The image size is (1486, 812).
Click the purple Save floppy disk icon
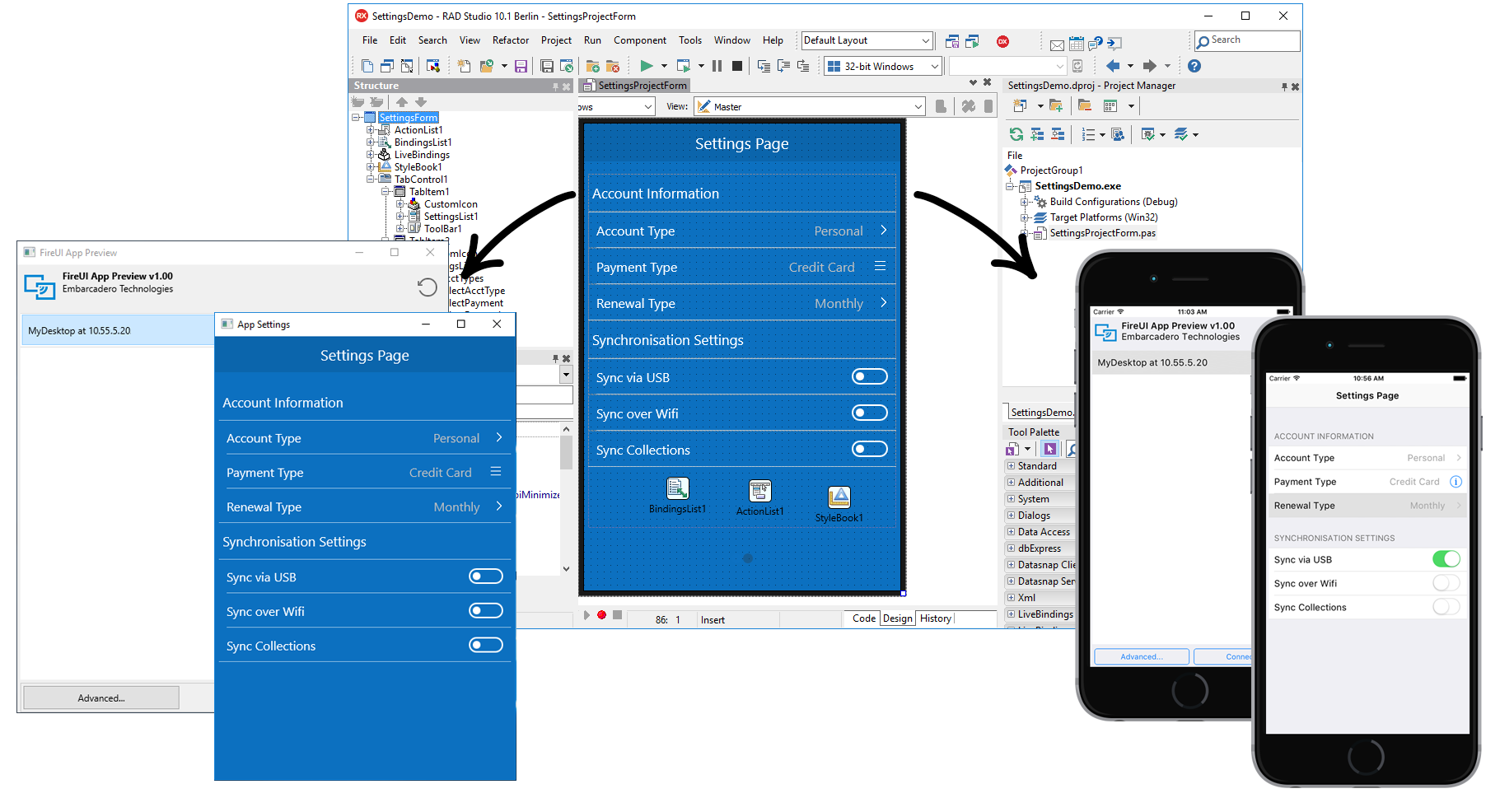(x=521, y=66)
